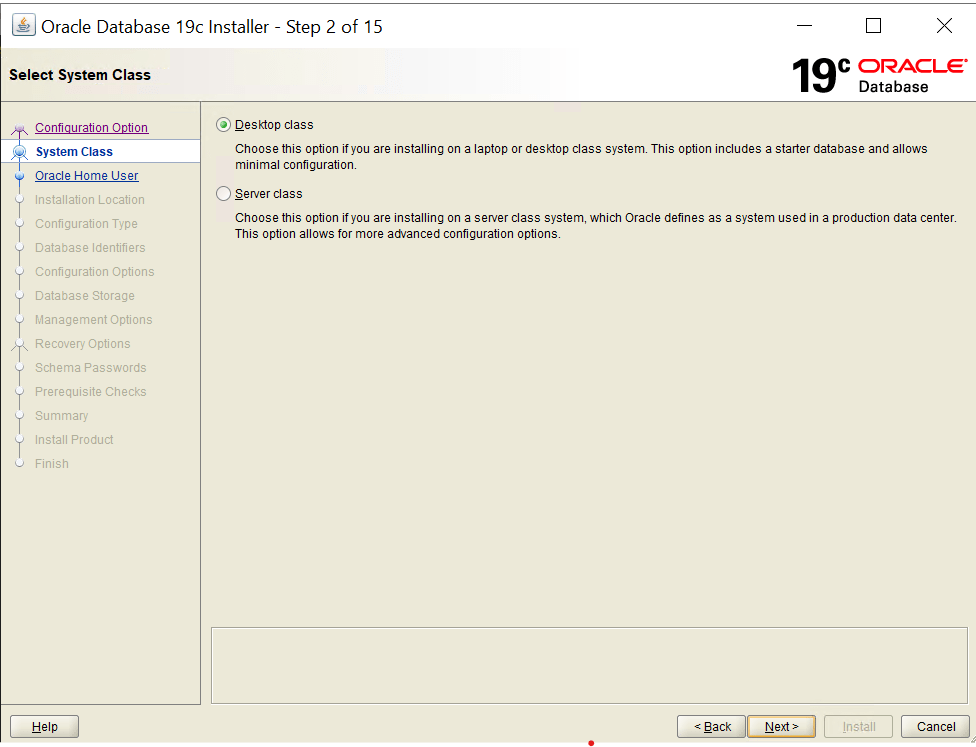Screen dimensions: 976x747
Task: Click the disabled Install button
Action: pos(858,726)
